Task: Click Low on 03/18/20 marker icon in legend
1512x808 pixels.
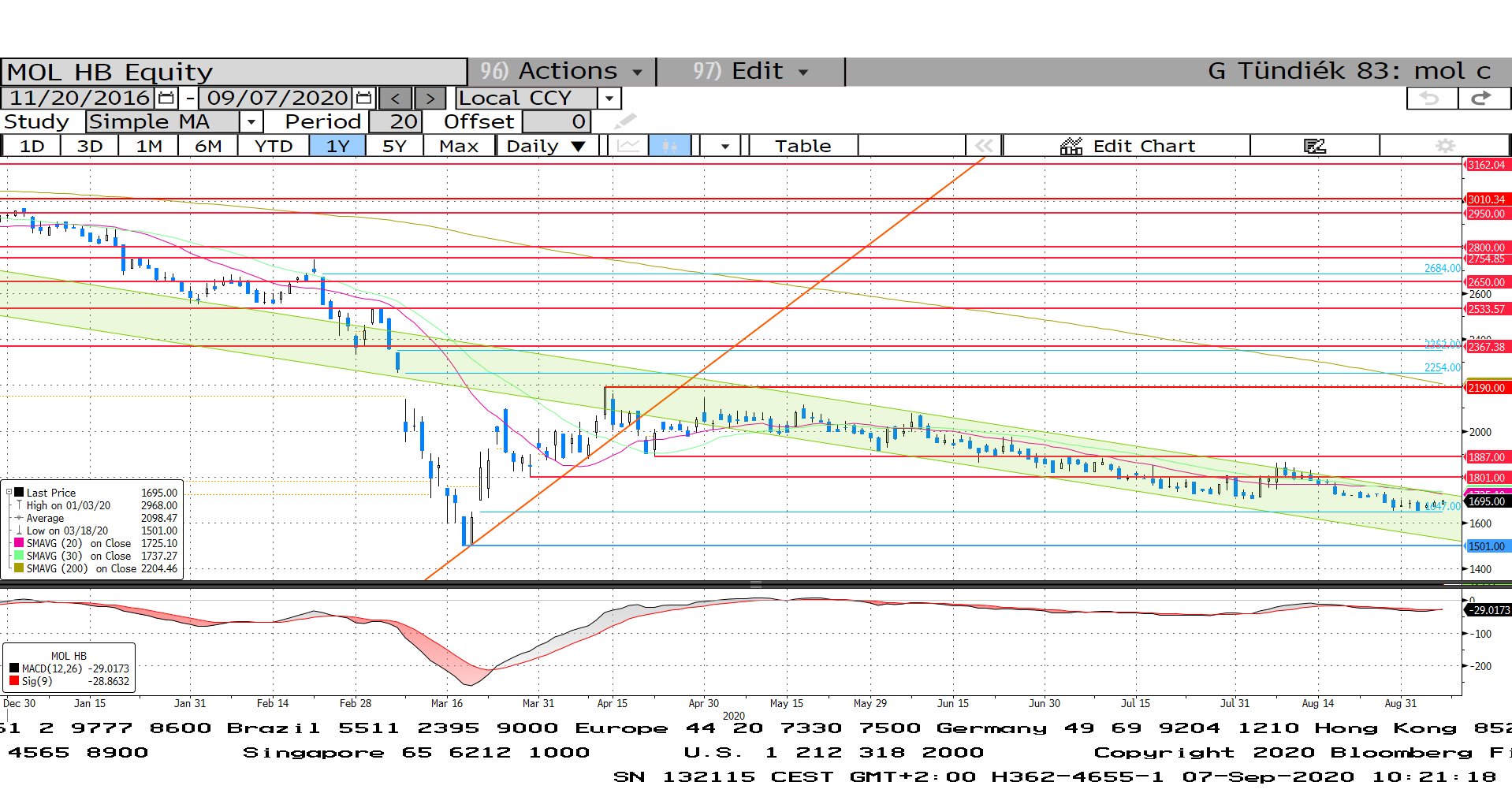Action: tap(20, 531)
